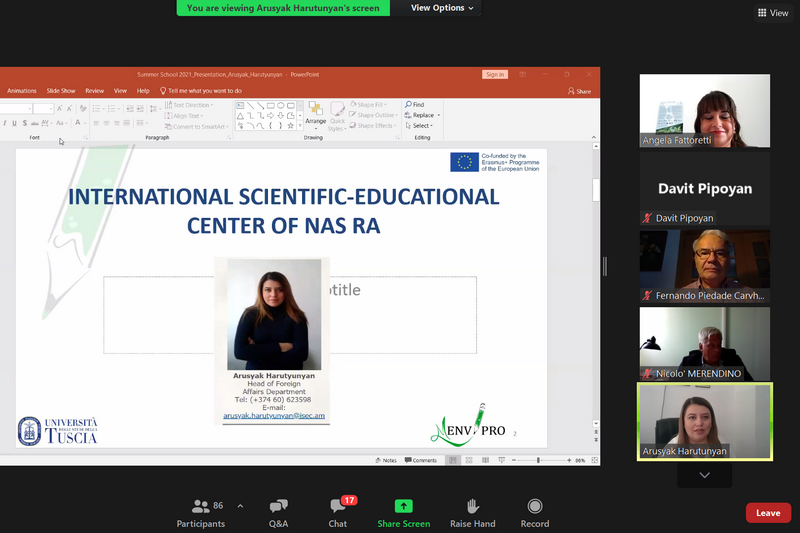Image resolution: width=800 pixels, height=533 pixels.
Task: Open the Align Text menu
Action: (184, 116)
